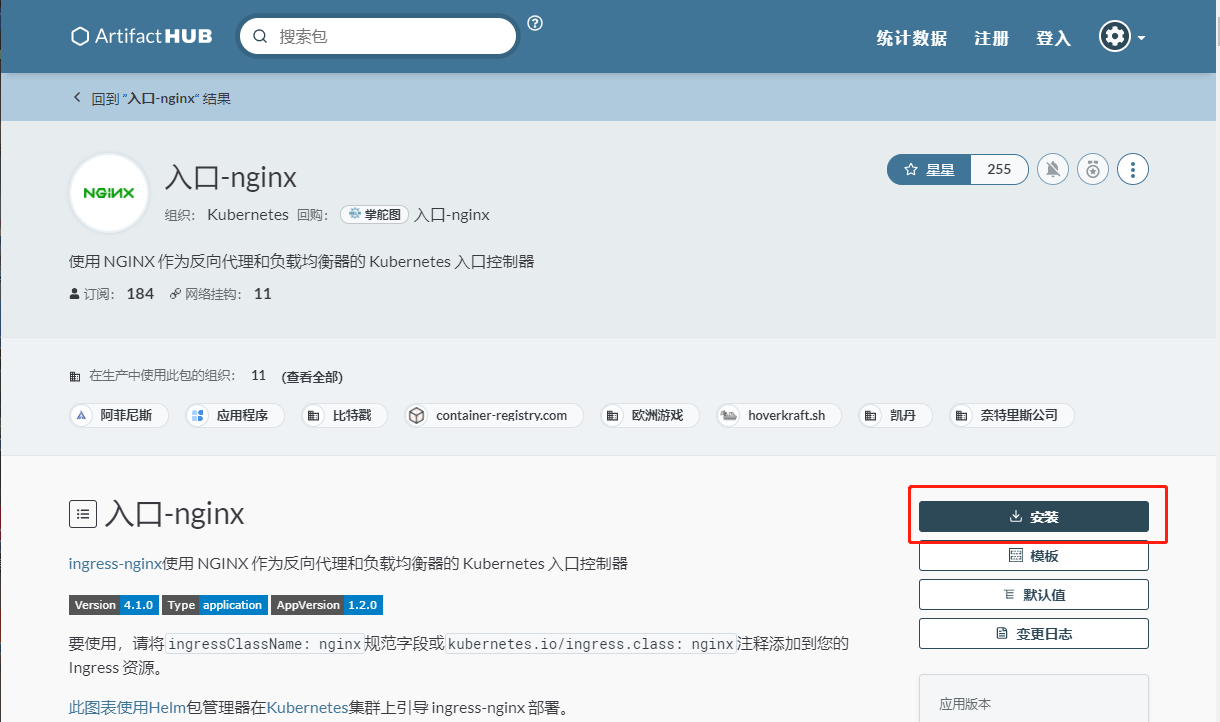Open the 默认值 default values button
1220x722 pixels.
[1034, 595]
